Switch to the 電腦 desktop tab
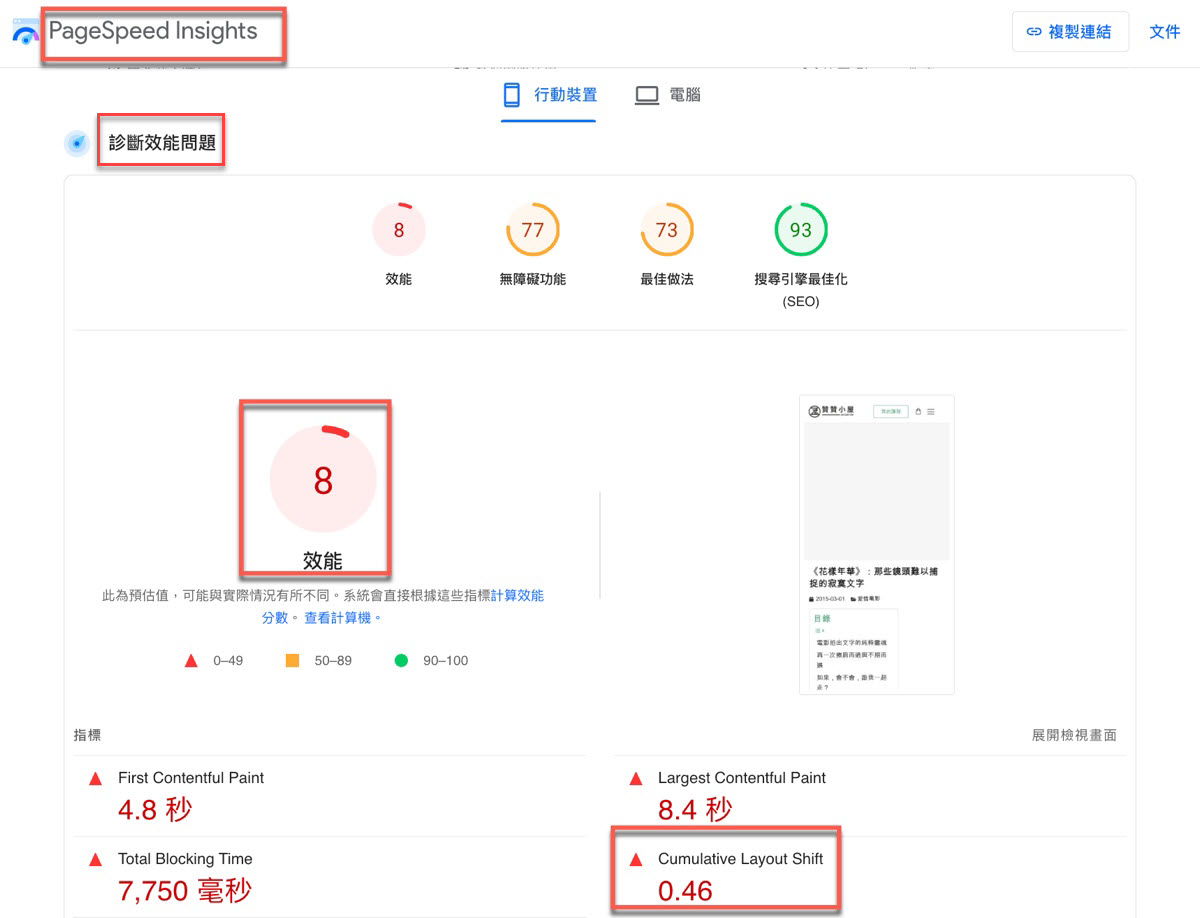Viewport: 1200px width, 918px height. 668,96
